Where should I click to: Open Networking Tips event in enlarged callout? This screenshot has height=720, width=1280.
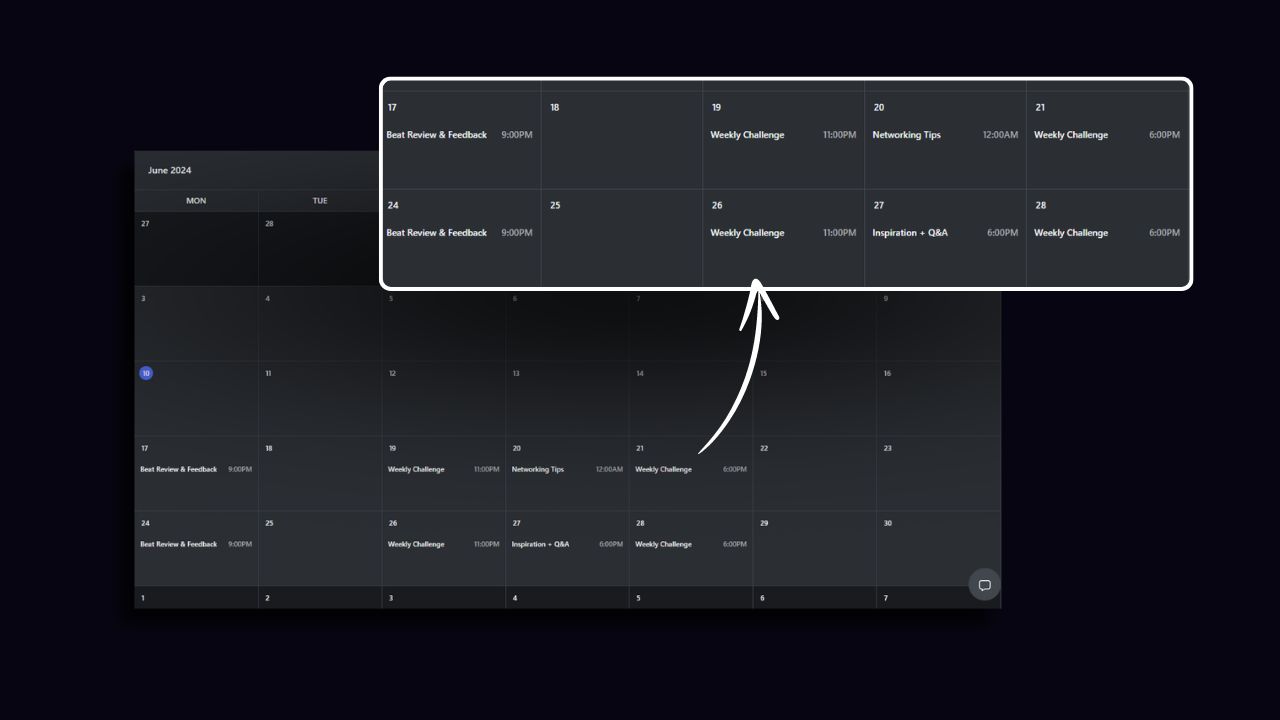click(x=906, y=135)
